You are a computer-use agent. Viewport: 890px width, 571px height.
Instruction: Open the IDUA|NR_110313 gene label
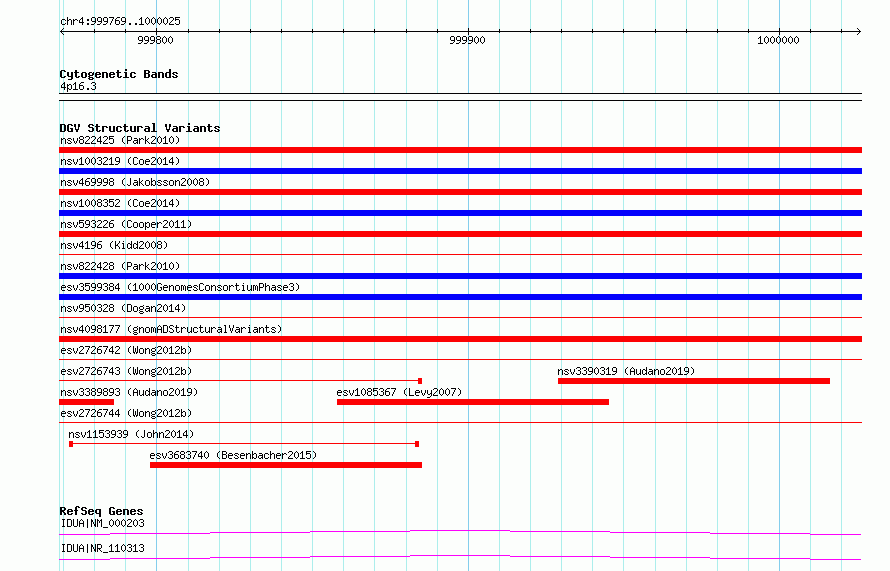click(x=102, y=548)
